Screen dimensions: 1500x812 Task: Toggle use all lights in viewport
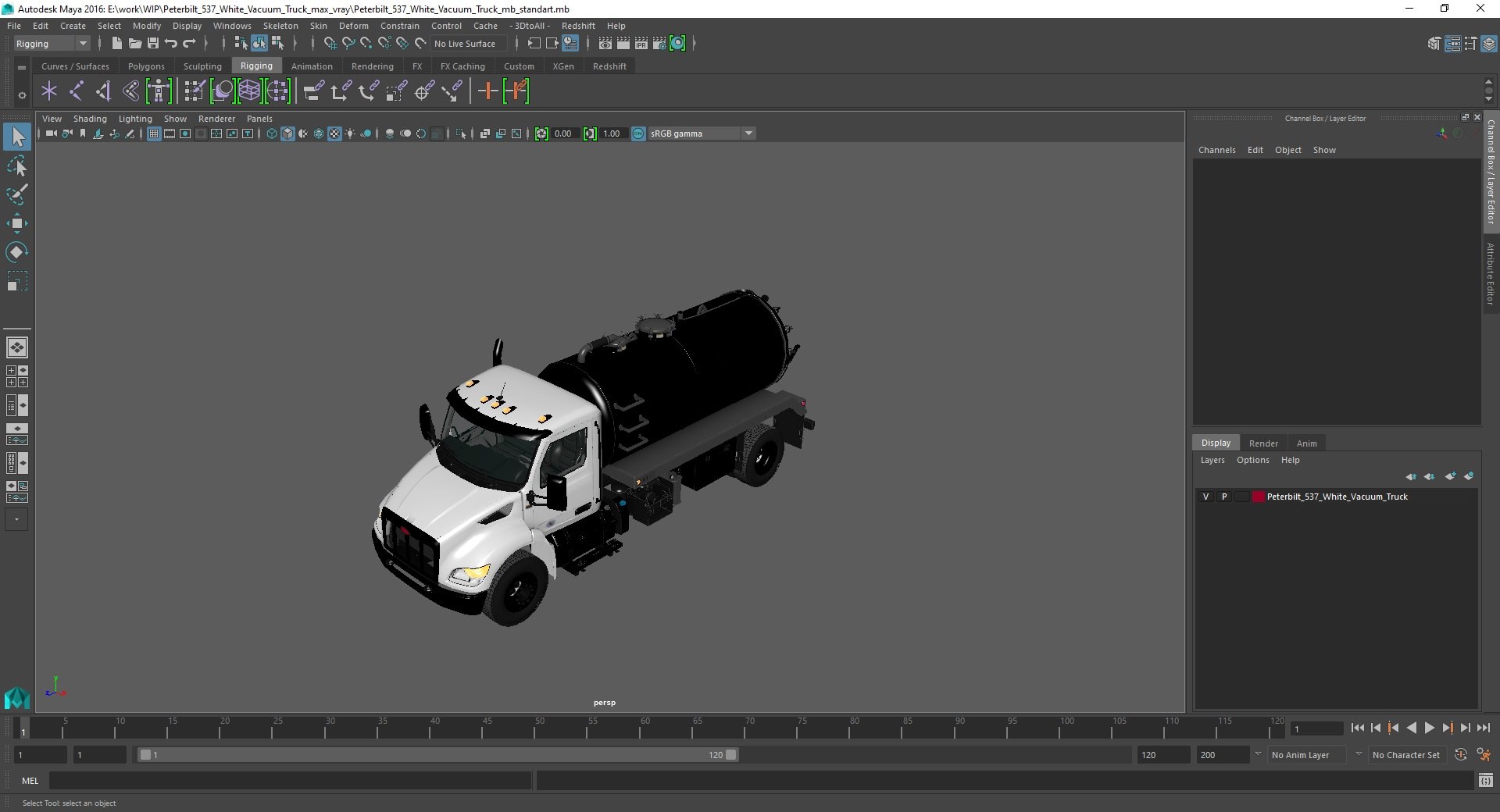pos(350,134)
